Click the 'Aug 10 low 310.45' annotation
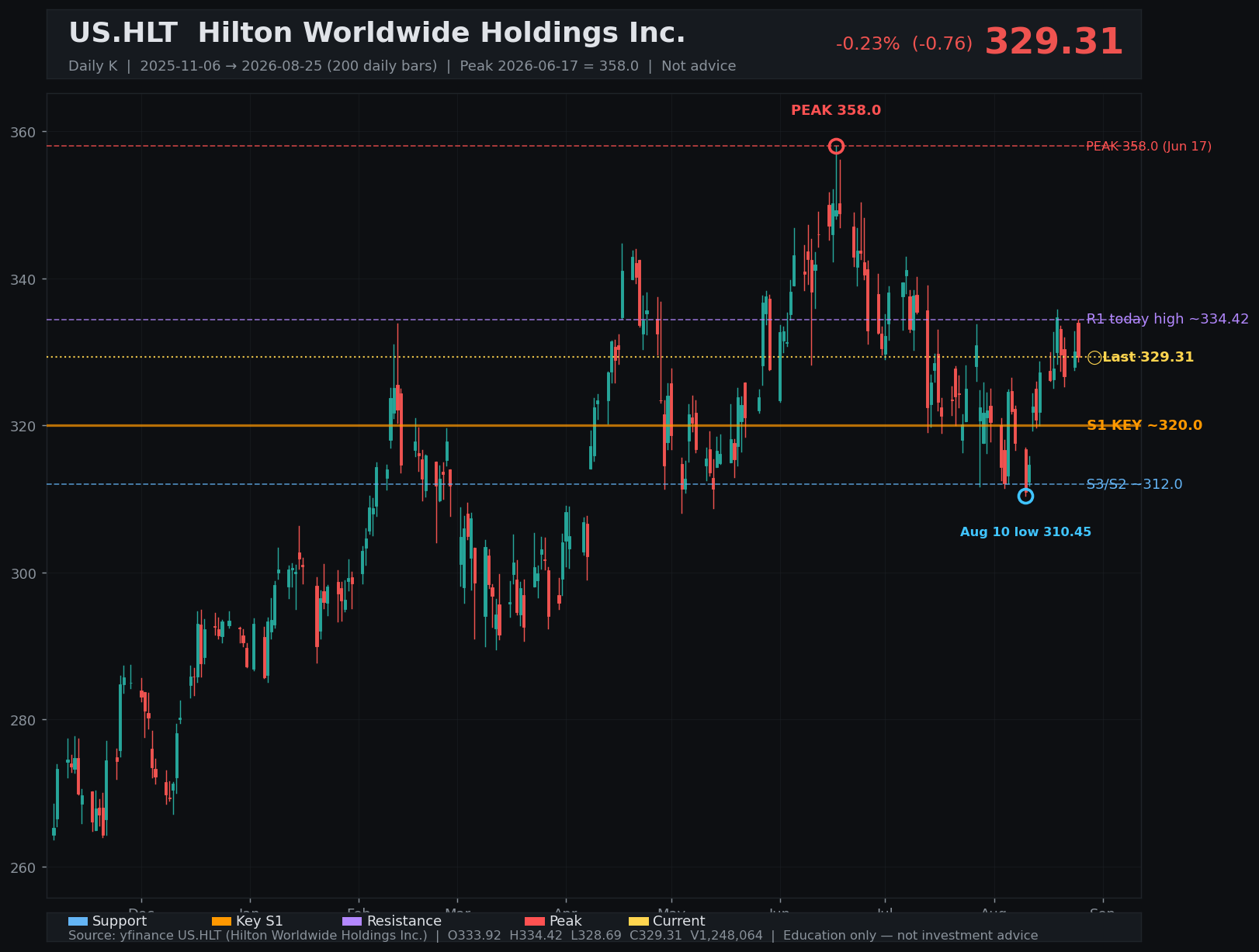This screenshot has width=1259, height=952. 1025,532
